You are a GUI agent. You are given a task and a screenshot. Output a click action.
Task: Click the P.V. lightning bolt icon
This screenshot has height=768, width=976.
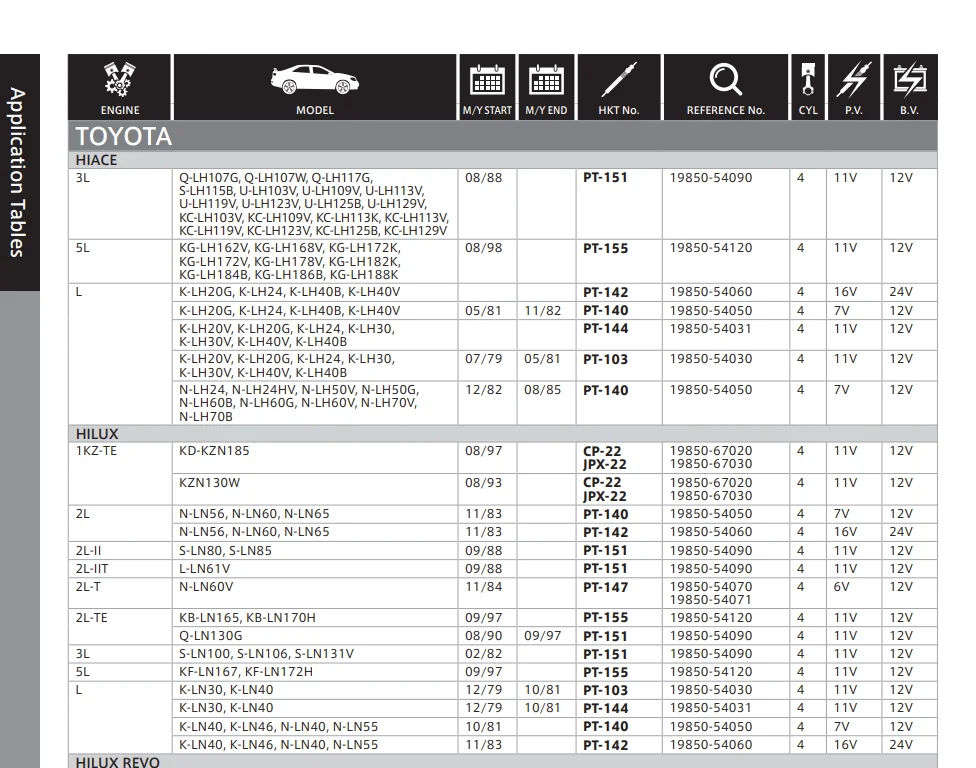(x=853, y=79)
